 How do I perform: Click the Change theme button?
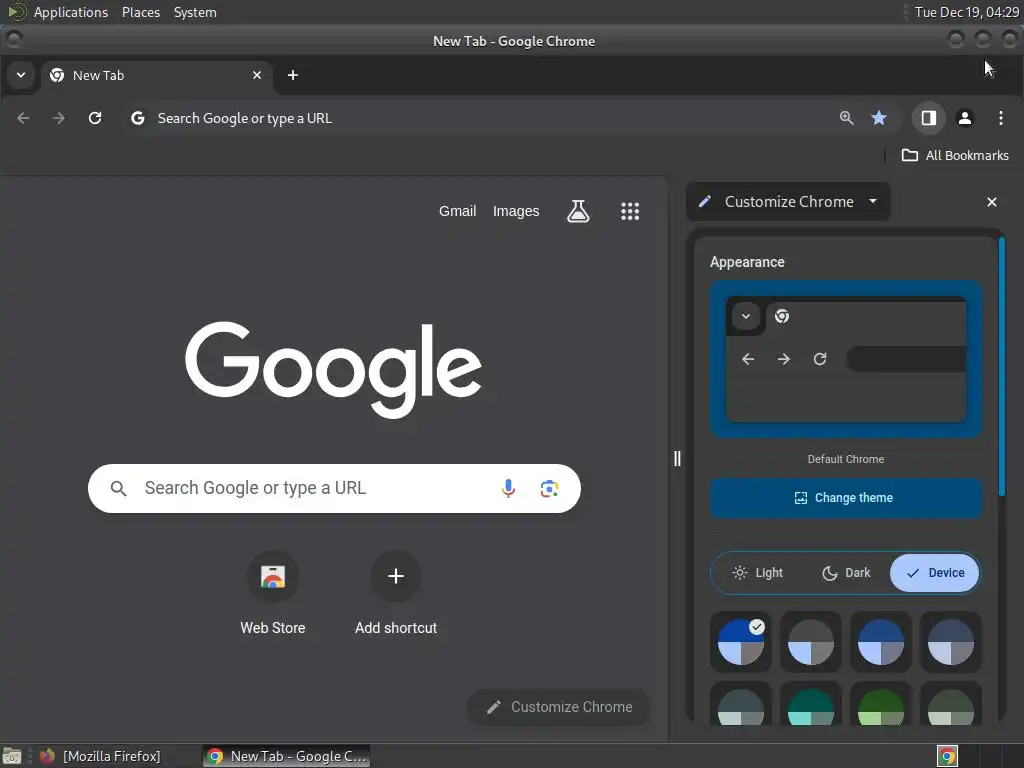tap(846, 498)
